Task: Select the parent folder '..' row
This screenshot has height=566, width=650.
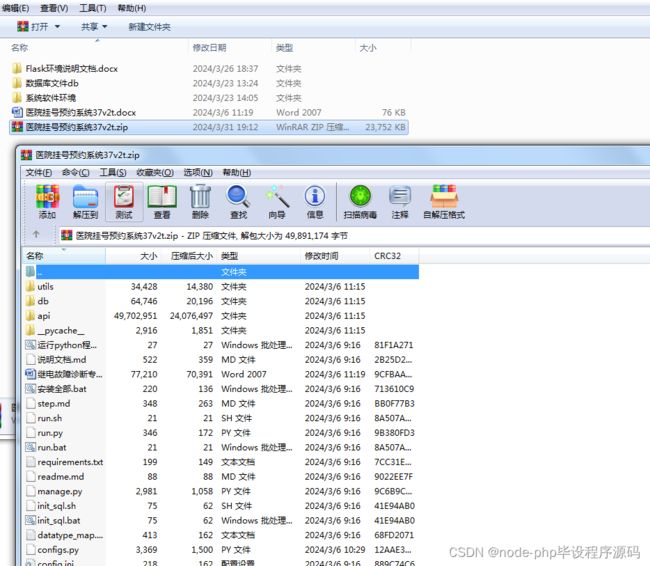Action: click(x=221, y=272)
